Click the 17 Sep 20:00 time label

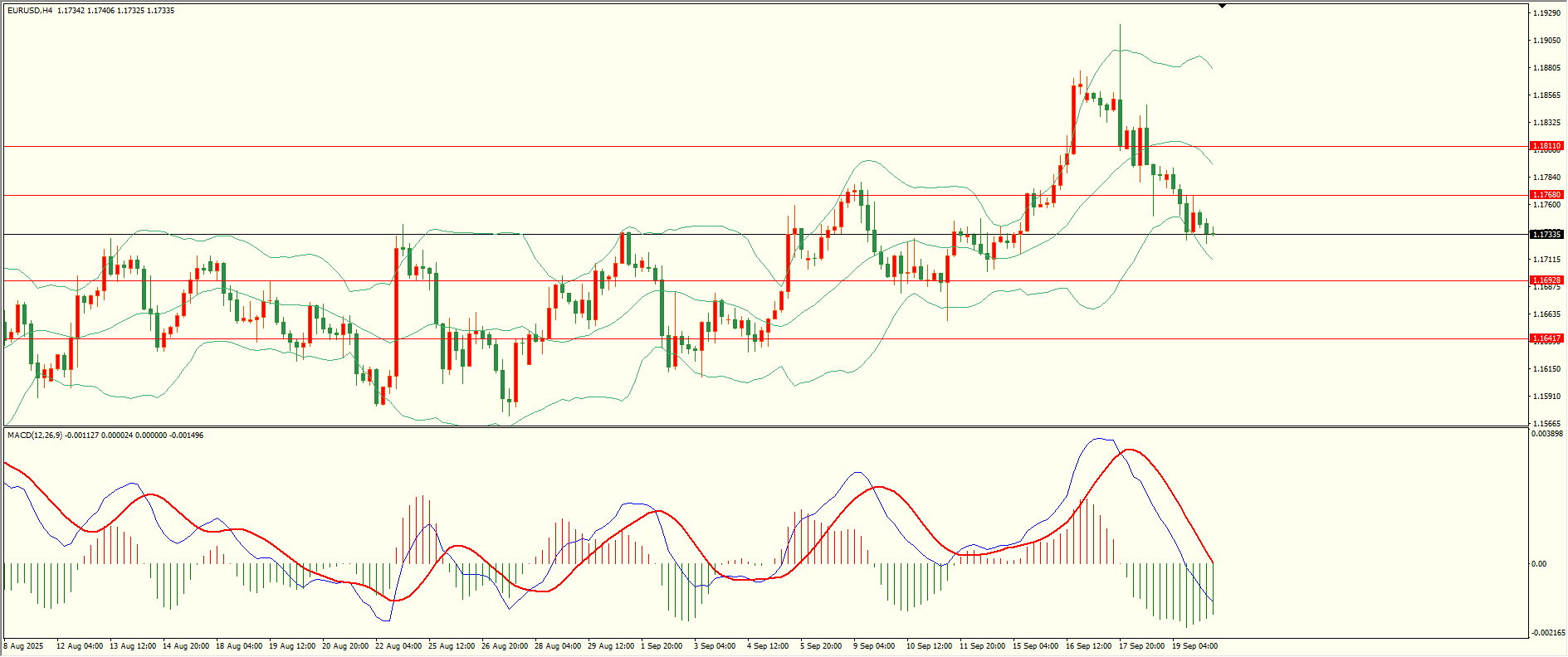tap(1142, 646)
